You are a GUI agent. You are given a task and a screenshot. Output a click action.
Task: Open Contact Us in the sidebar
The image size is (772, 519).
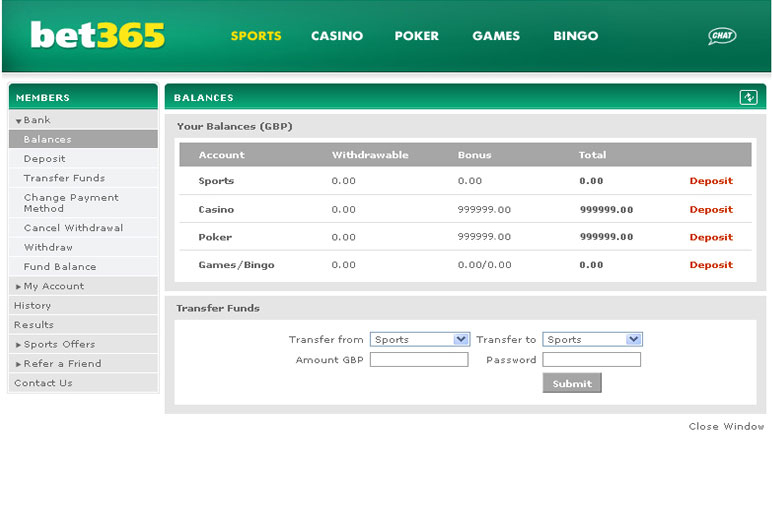[83, 383]
